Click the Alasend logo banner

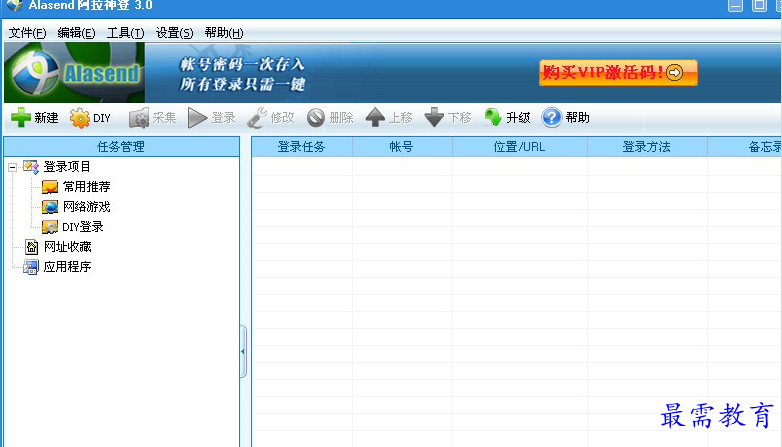[74, 73]
